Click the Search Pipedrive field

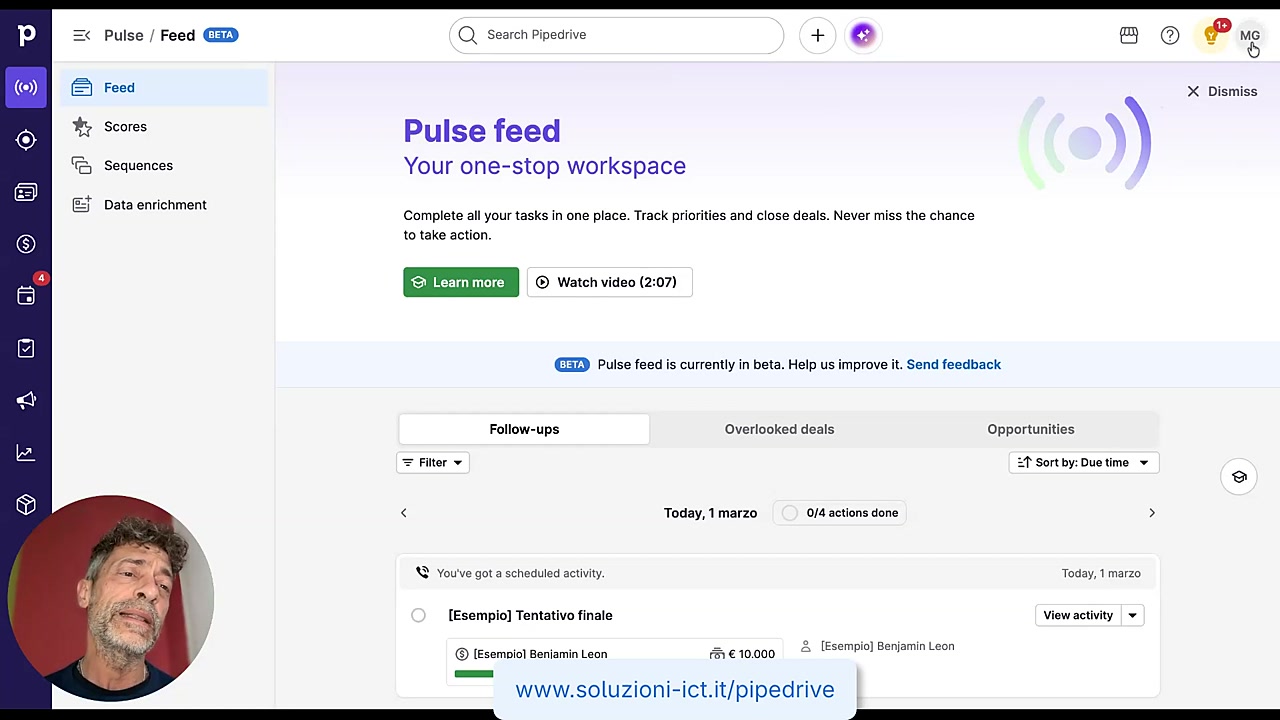point(616,35)
